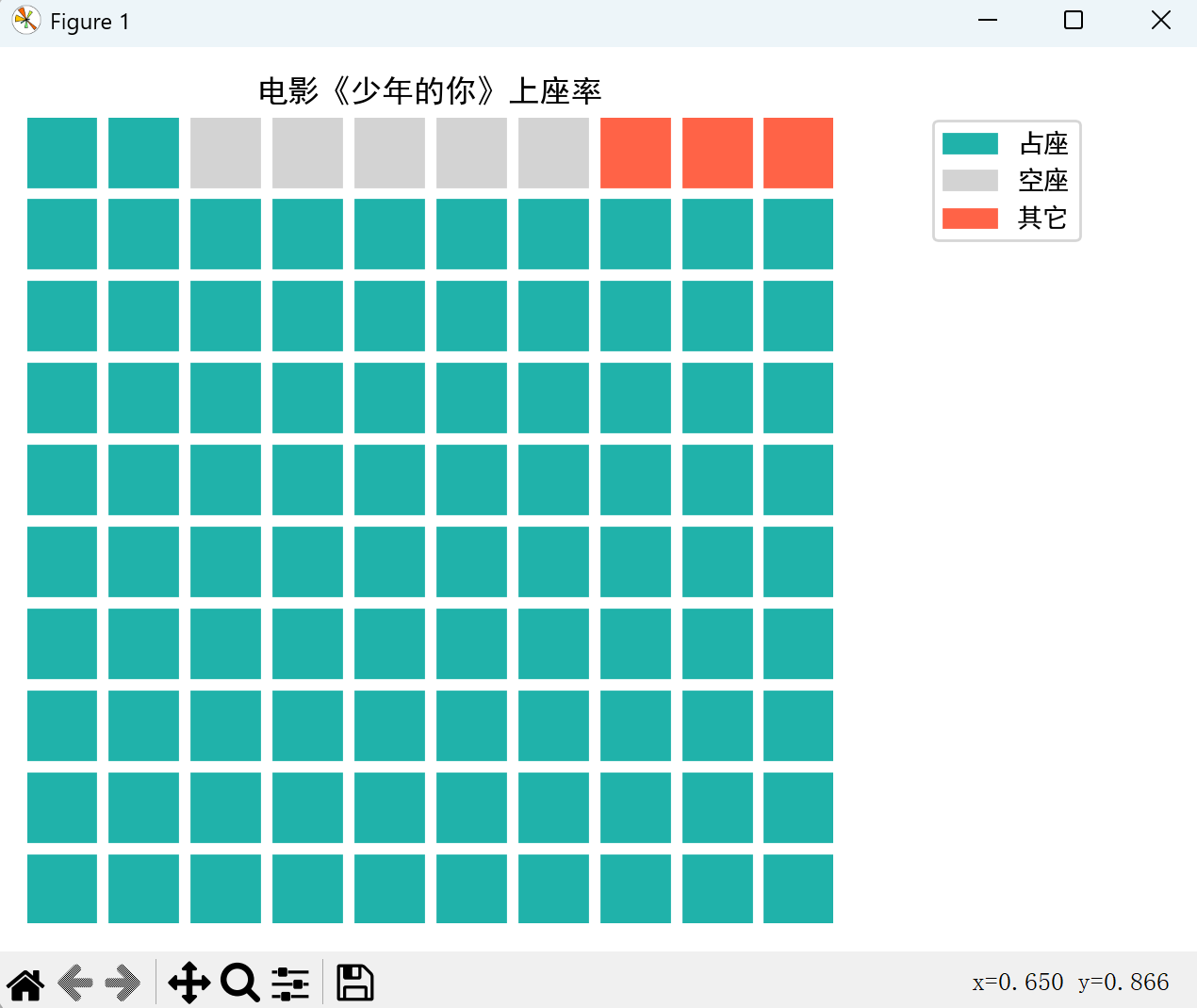Close the Figure 1 window

1160,21
